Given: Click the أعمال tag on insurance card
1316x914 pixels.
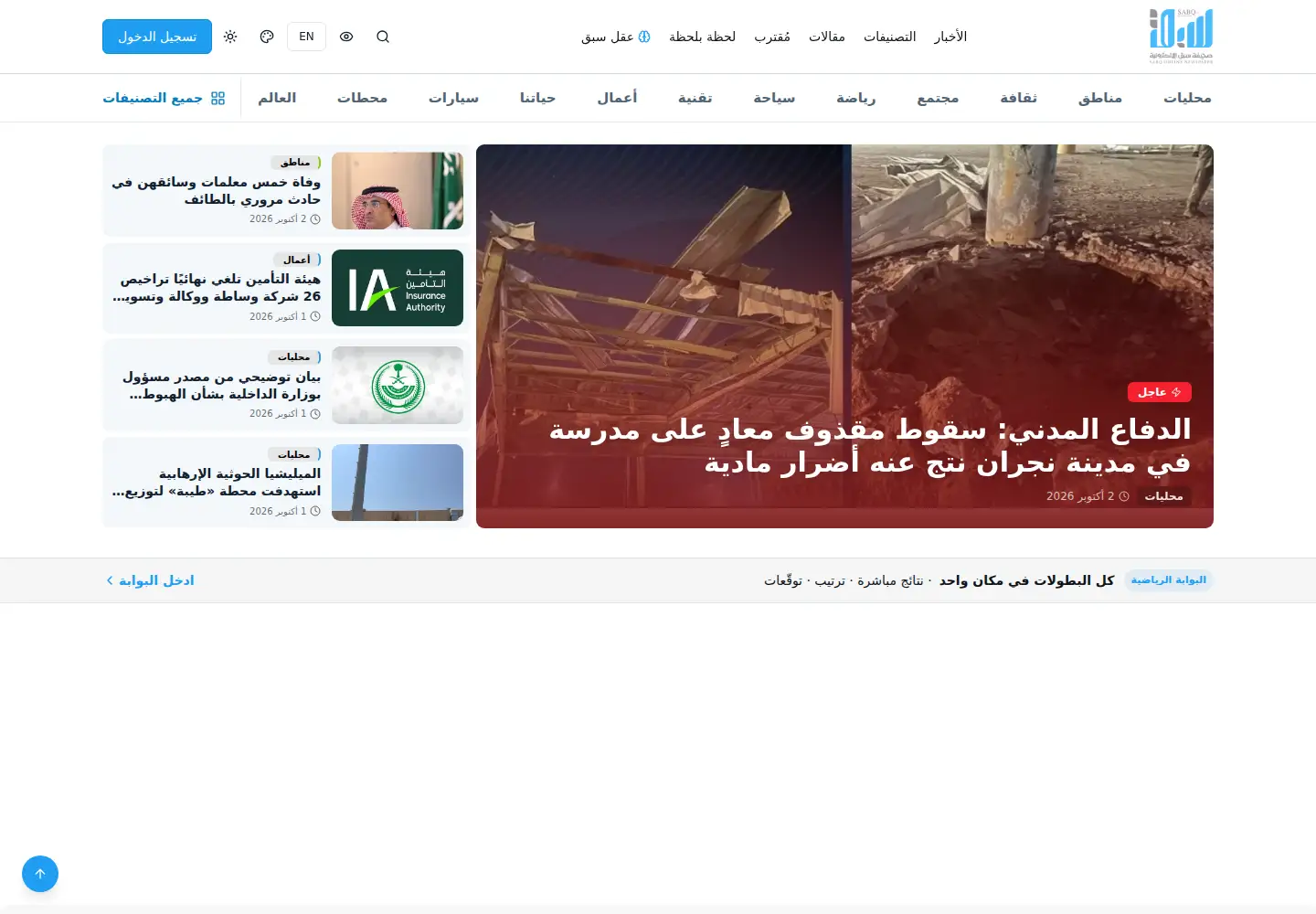Looking at the screenshot, I should [296, 260].
